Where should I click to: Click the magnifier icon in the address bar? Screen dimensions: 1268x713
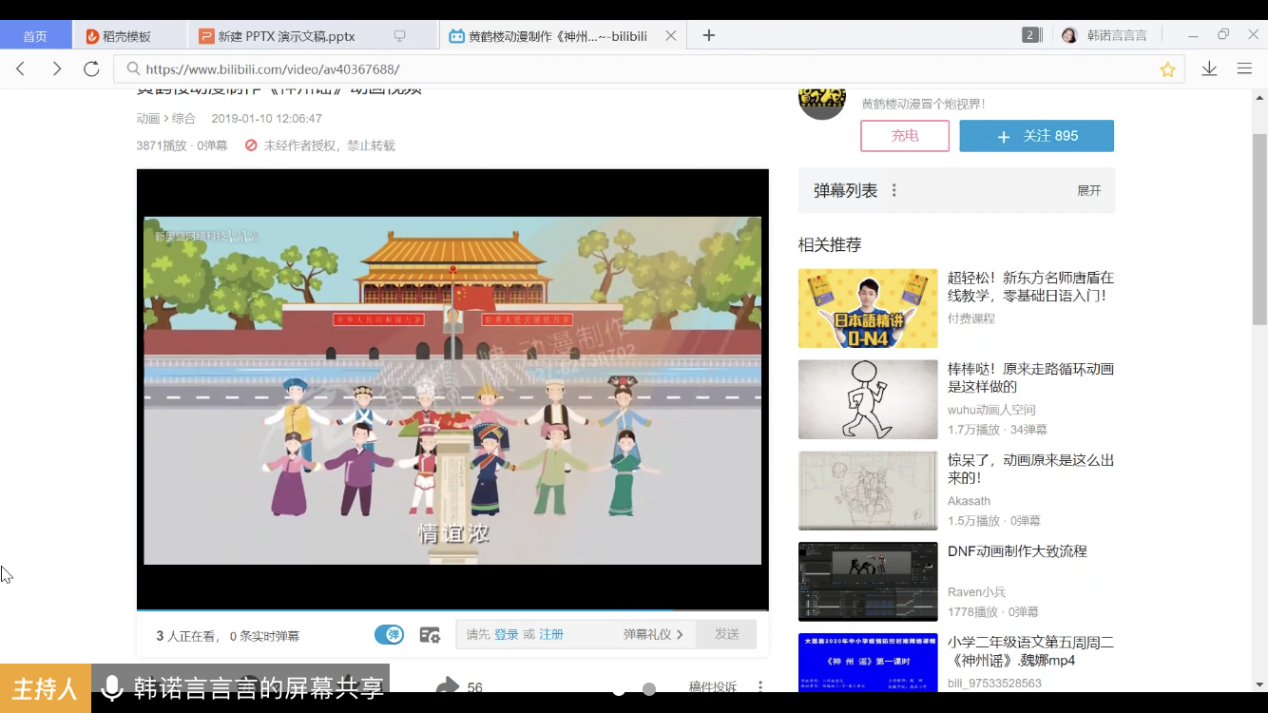(133, 69)
